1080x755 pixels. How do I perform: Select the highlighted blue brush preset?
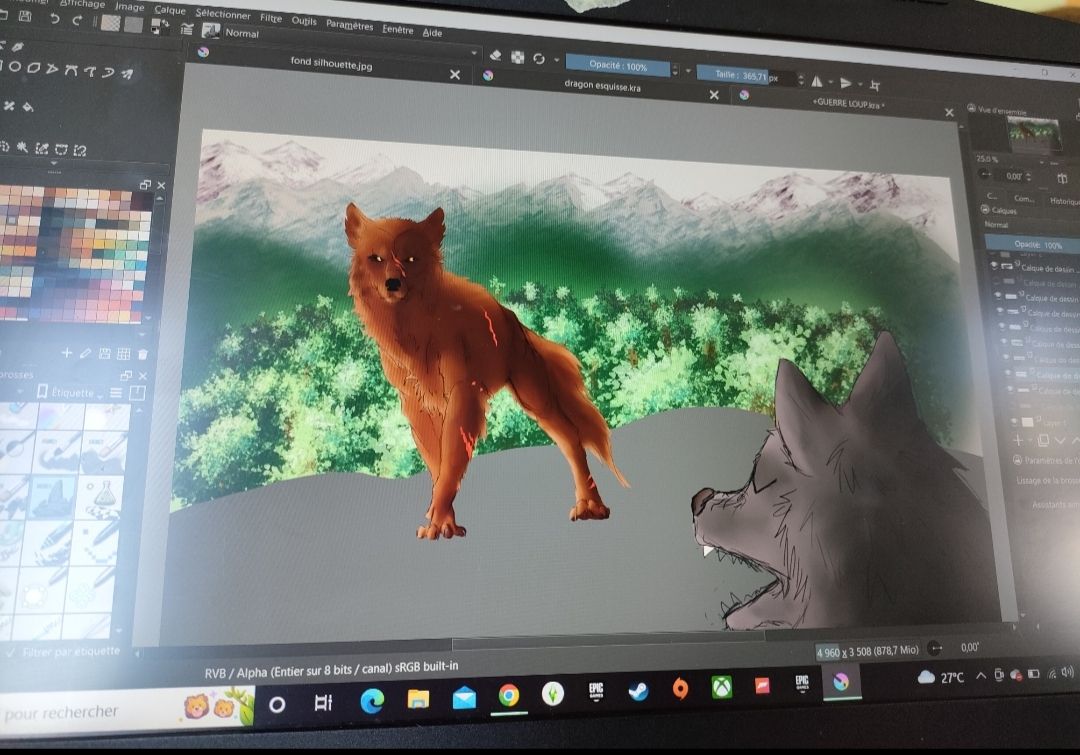[50, 496]
